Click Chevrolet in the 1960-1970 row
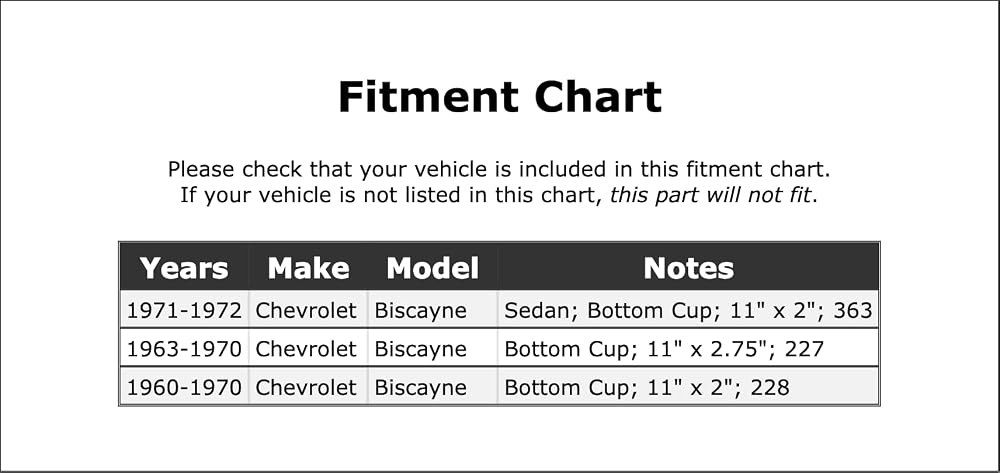1000x473 pixels. click(x=306, y=387)
